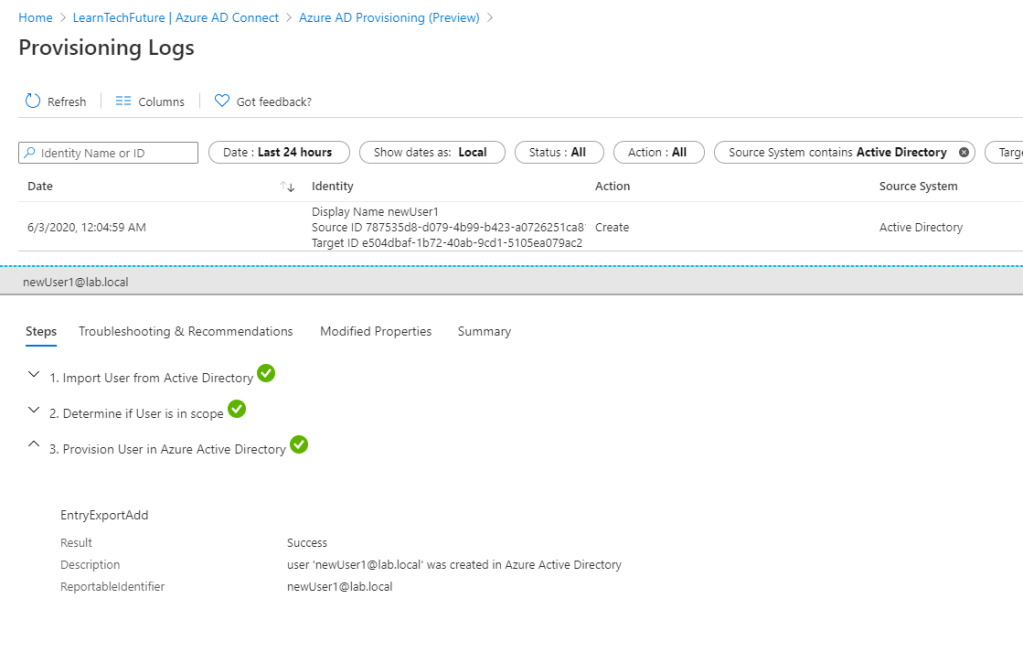
Task: Open the Action: All filter pill
Action: [x=658, y=153]
